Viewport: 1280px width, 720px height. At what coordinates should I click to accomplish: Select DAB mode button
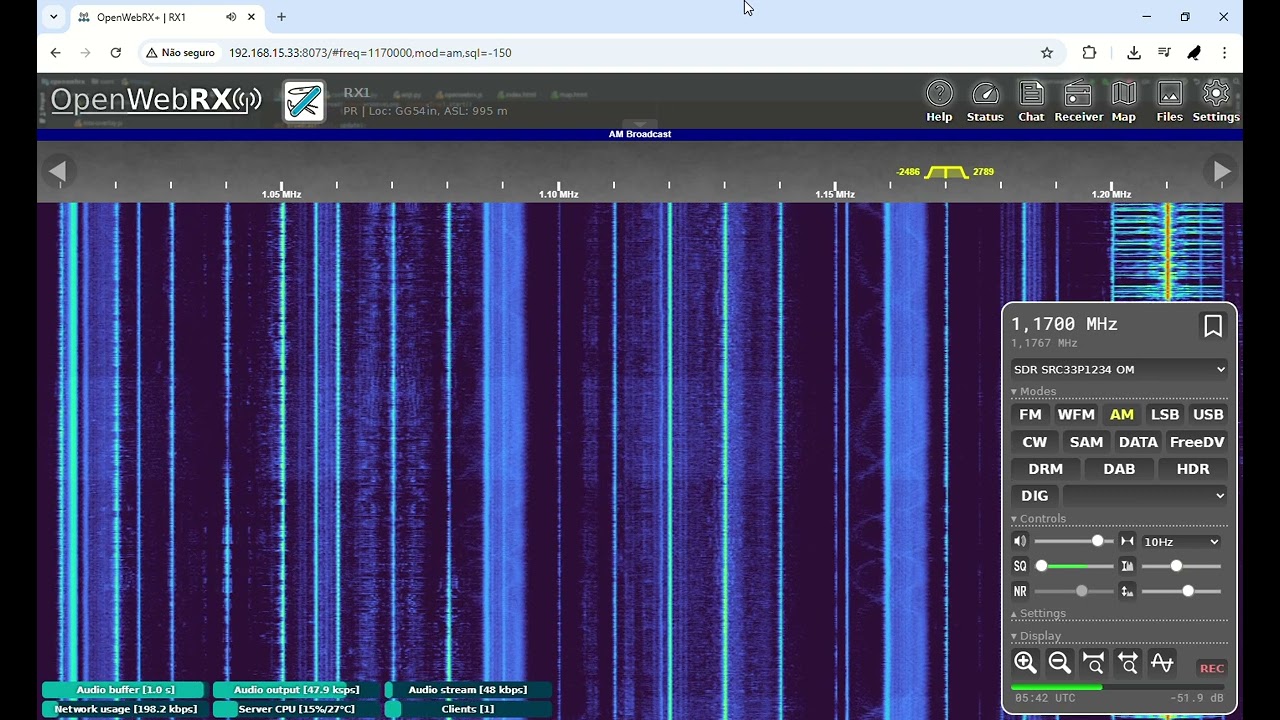pyautogui.click(x=1118, y=469)
